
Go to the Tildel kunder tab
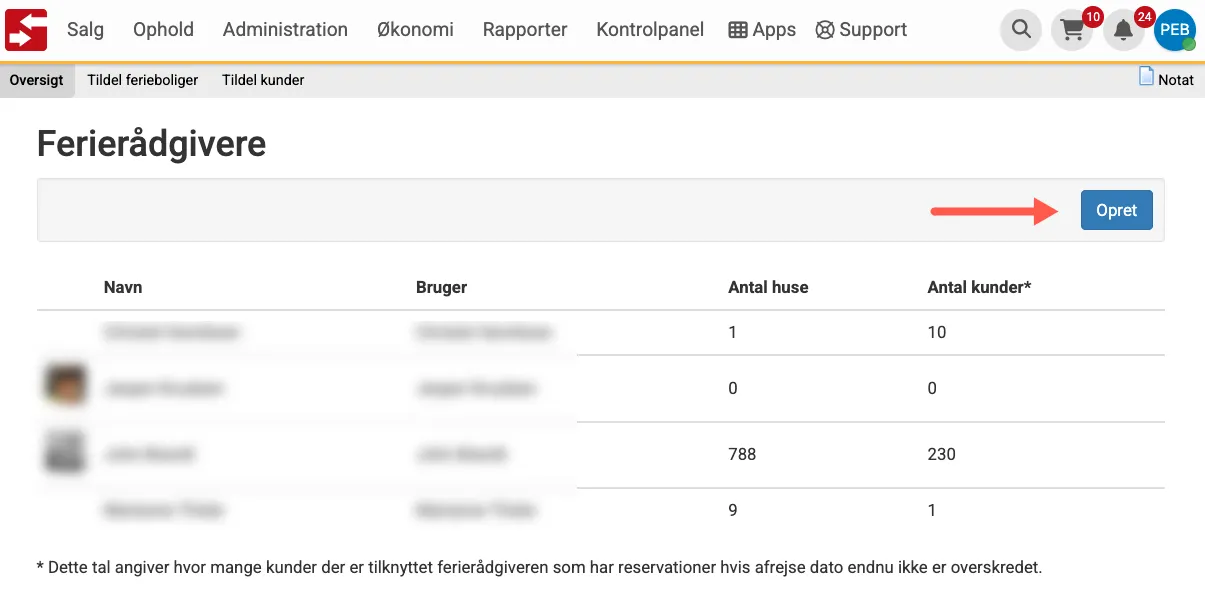pyautogui.click(x=263, y=80)
